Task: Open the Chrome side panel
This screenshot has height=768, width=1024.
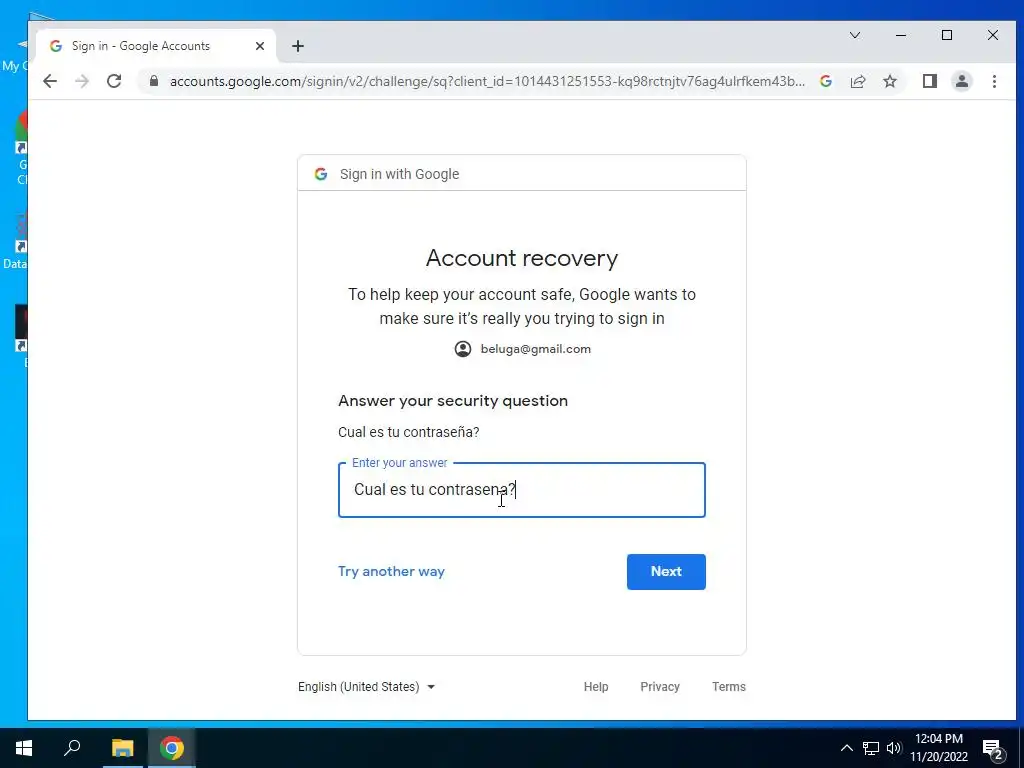Action: pos(930,81)
